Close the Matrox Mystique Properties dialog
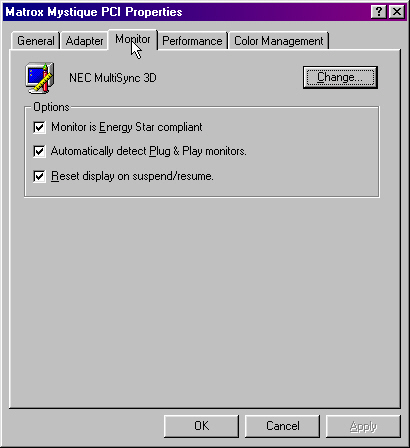Screen dimensions: 410x448 (397, 12)
